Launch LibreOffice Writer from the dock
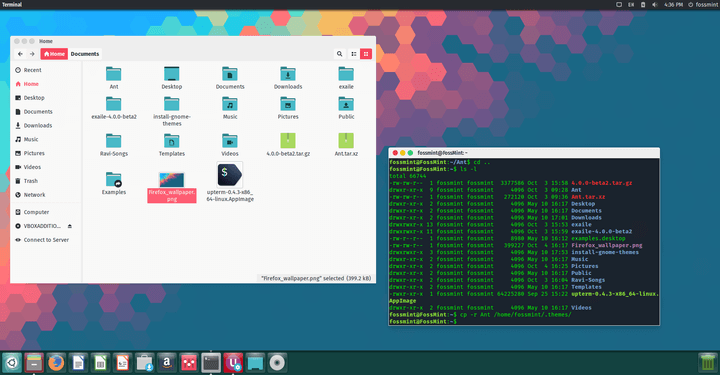The height and width of the screenshot is (375, 720). click(78, 363)
